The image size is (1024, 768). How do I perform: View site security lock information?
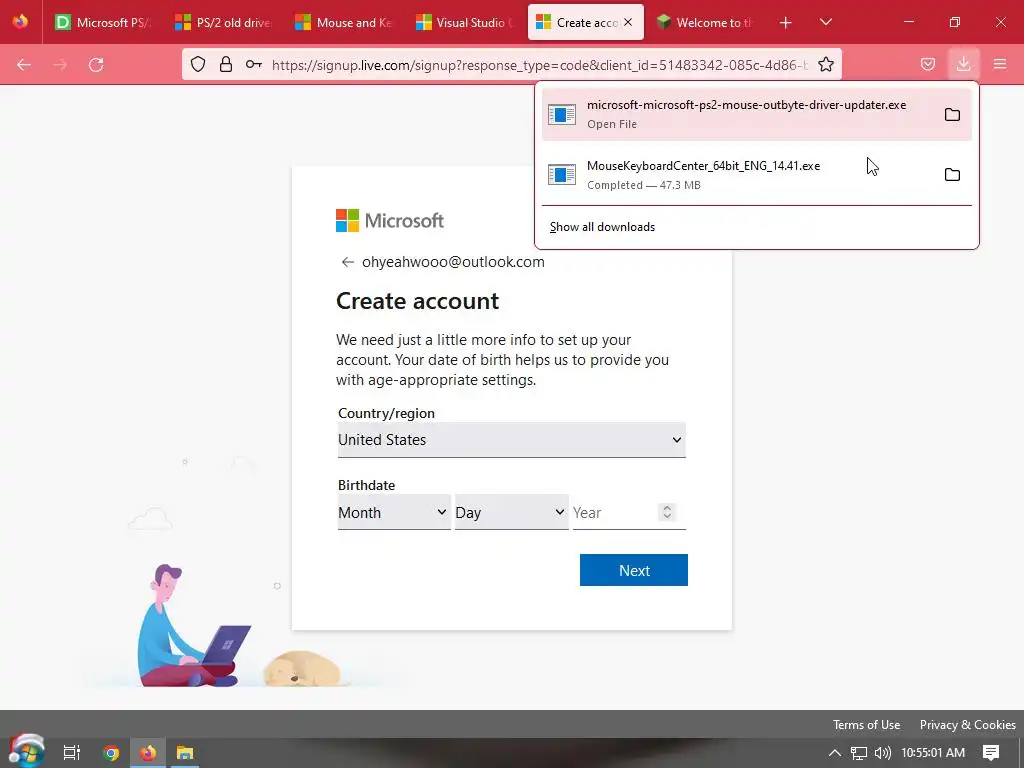[x=225, y=64]
